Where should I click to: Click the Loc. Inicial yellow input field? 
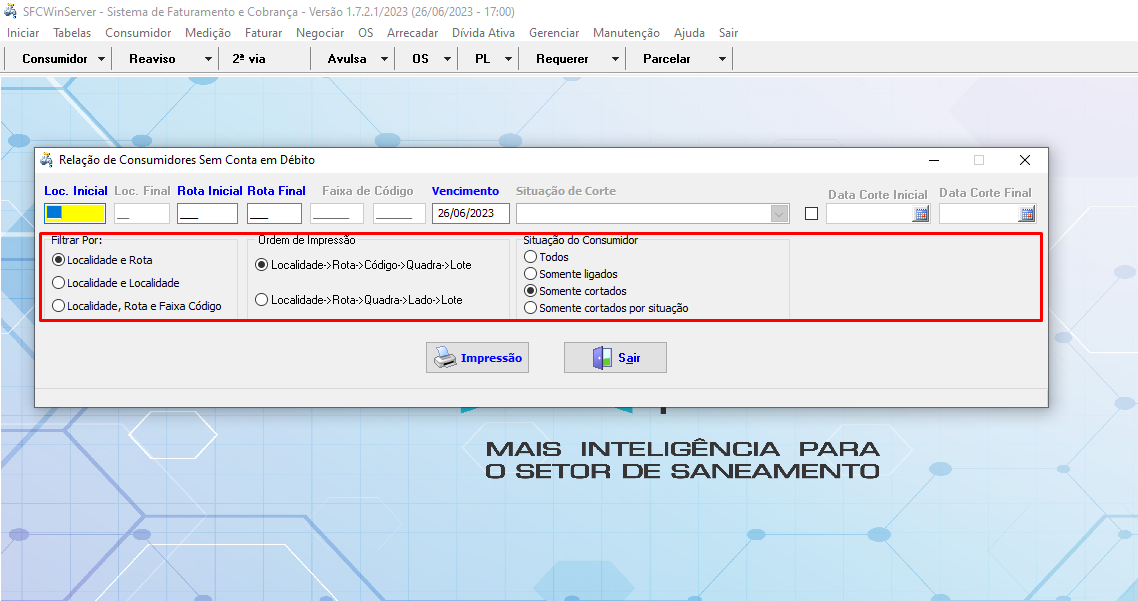tap(75, 213)
